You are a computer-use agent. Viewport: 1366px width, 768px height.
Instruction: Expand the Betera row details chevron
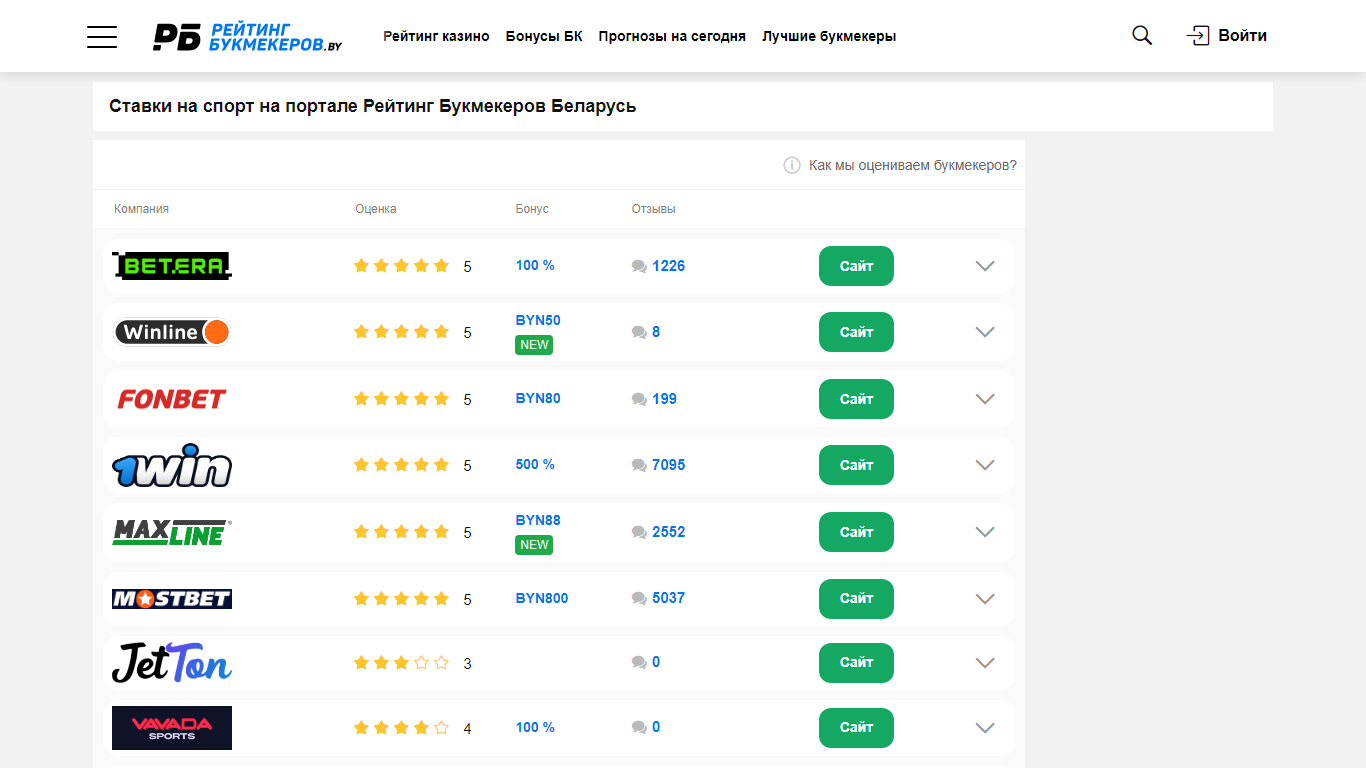click(x=985, y=266)
